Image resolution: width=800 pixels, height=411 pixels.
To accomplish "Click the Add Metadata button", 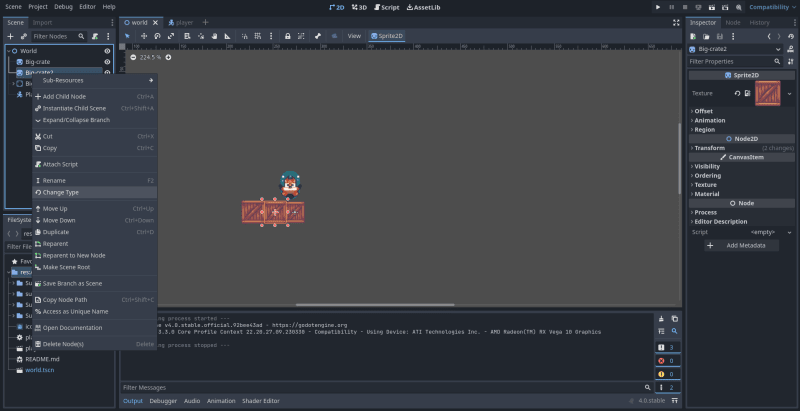I will point(741,245).
